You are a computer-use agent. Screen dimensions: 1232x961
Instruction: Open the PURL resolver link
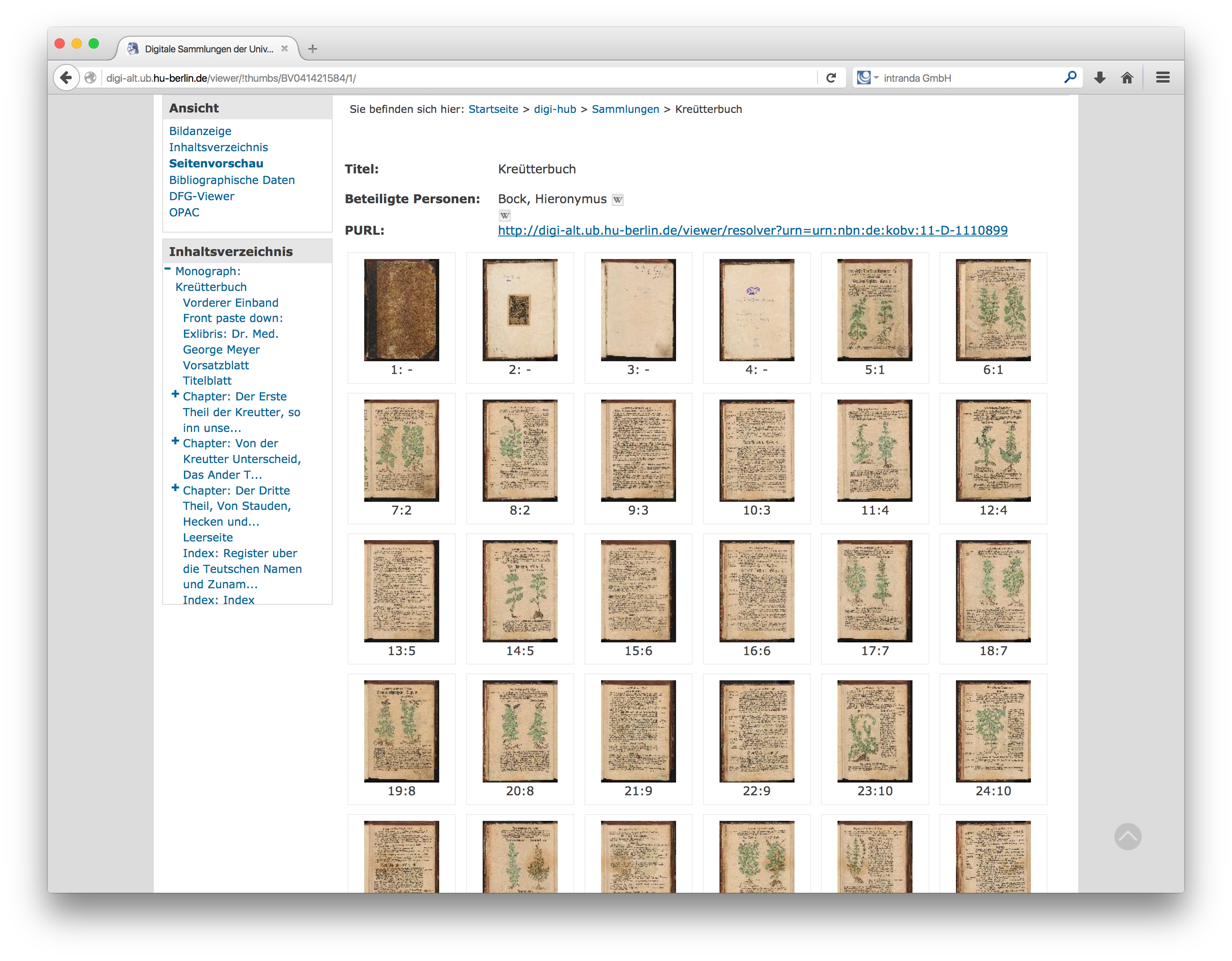[752, 230]
